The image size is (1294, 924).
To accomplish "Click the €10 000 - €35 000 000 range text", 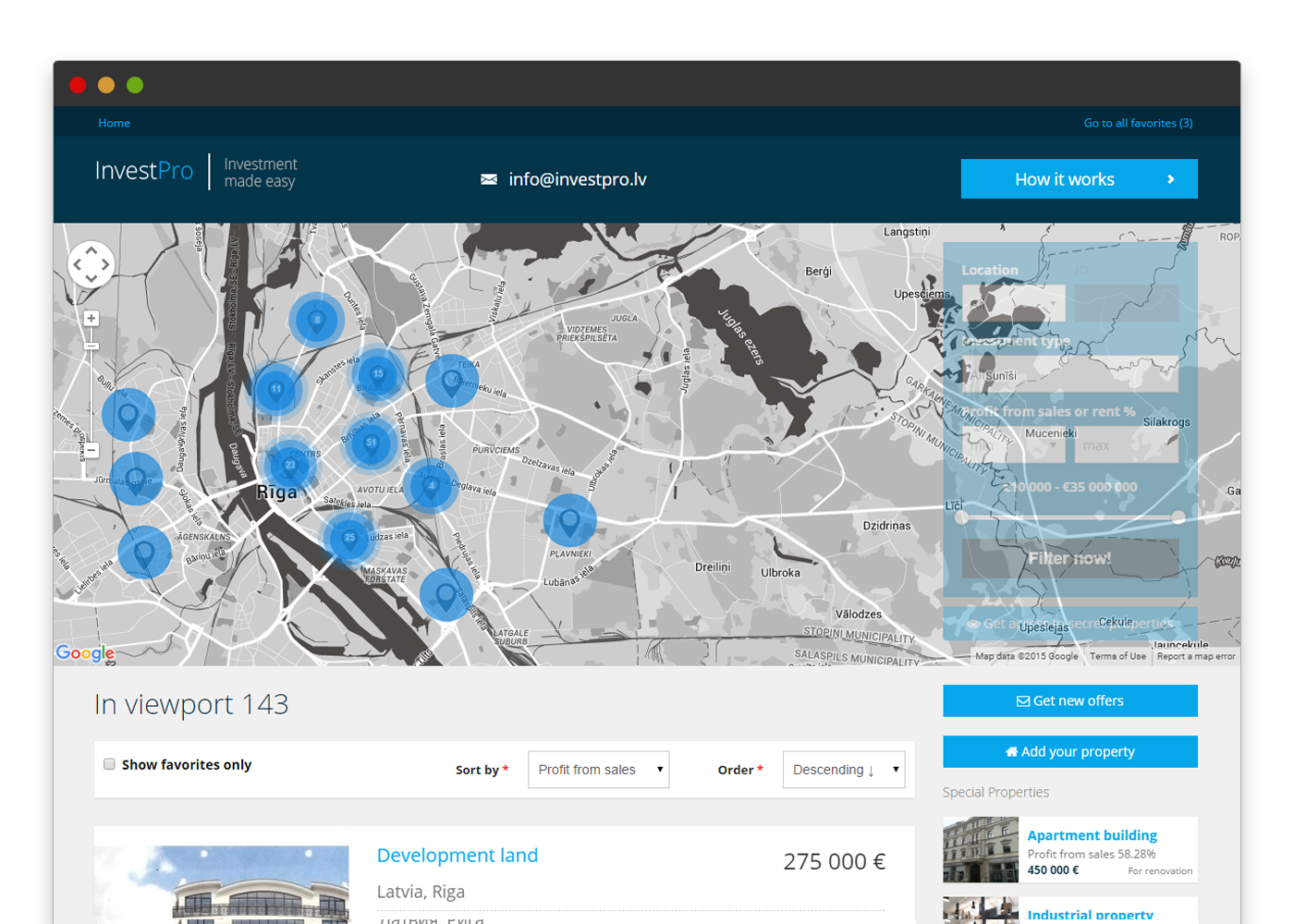I will 1070,487.
